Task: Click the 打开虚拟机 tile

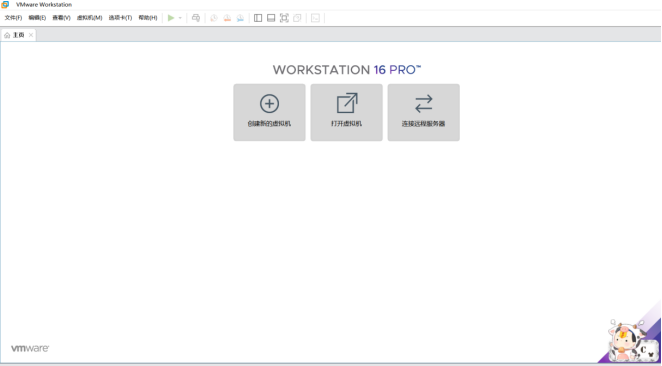Action: click(347, 112)
